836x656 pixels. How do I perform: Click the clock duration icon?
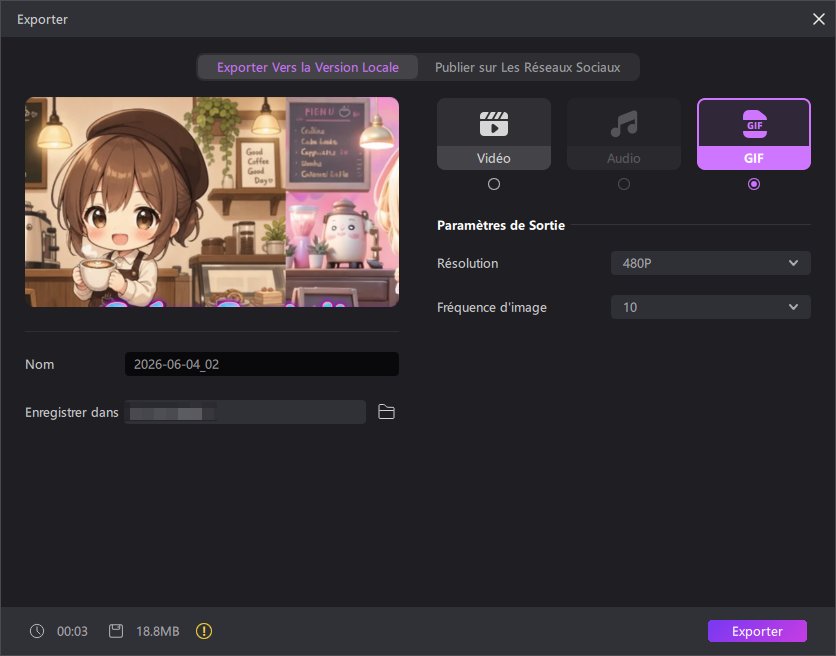pyautogui.click(x=37, y=631)
